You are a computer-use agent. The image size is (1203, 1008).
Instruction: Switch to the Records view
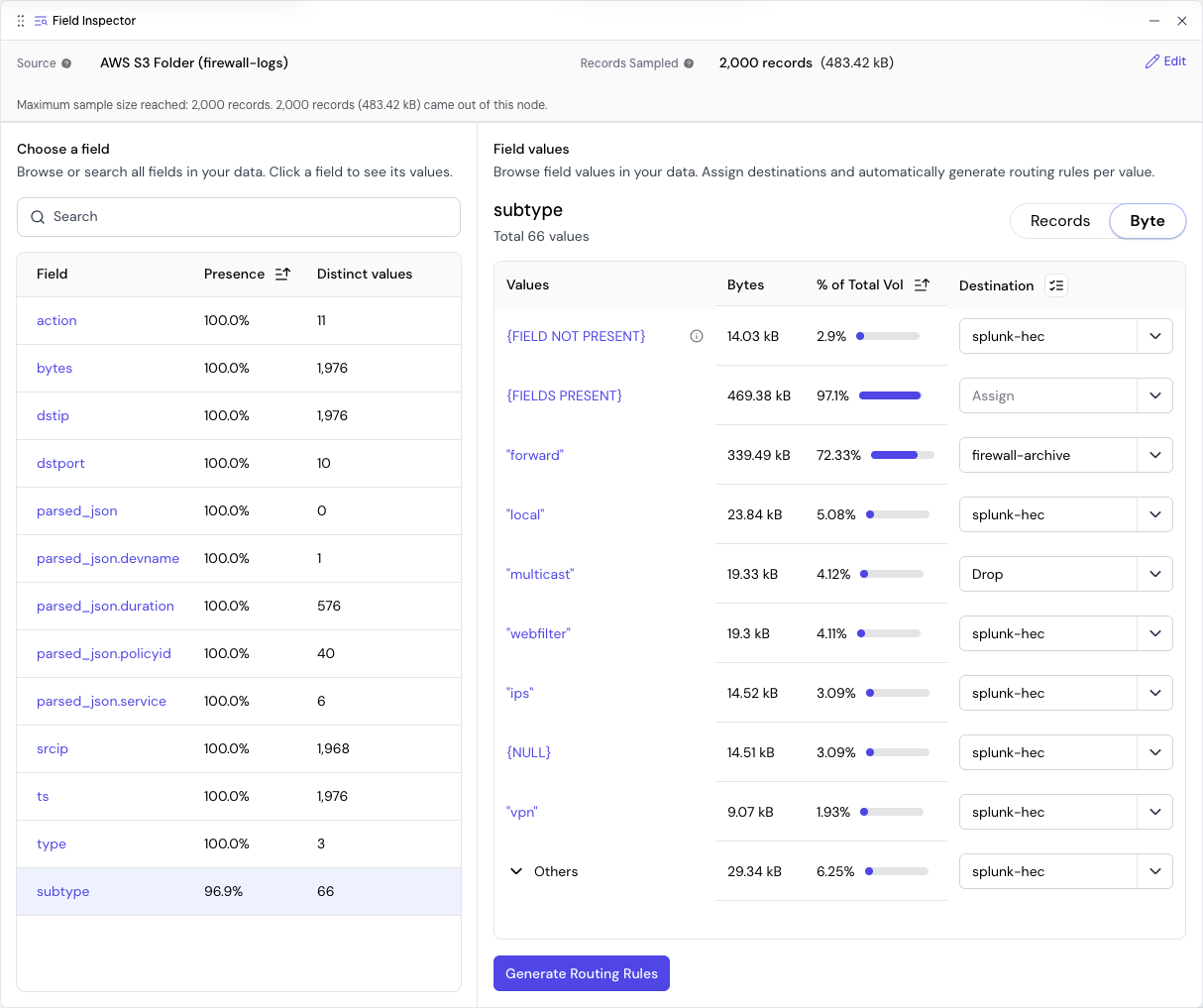pos(1060,221)
